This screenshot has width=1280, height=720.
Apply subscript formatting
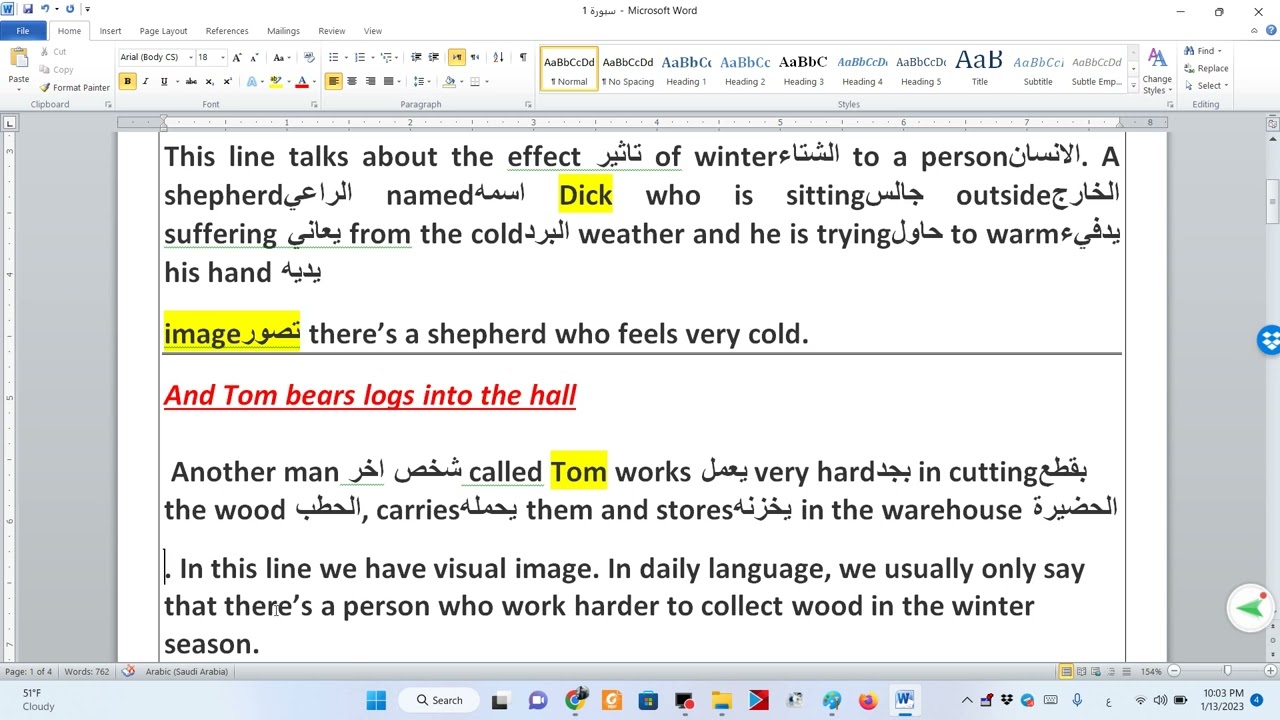tap(209, 82)
